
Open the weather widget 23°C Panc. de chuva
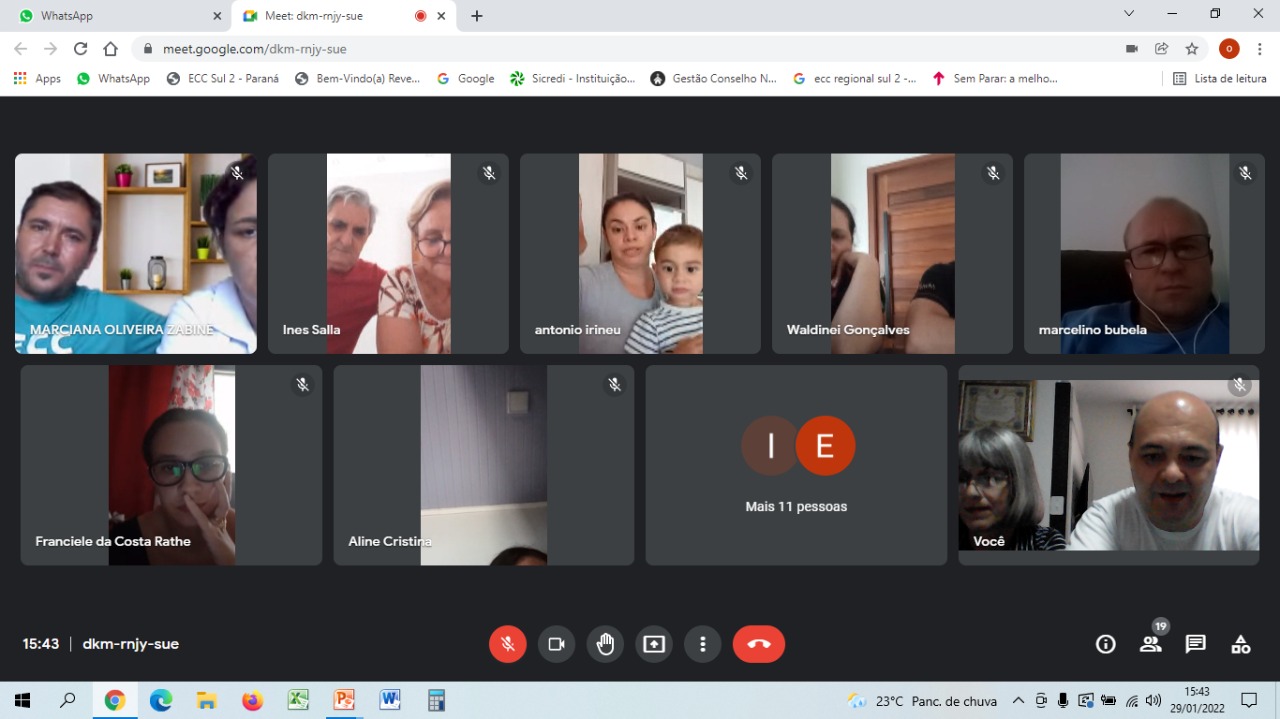pos(921,701)
